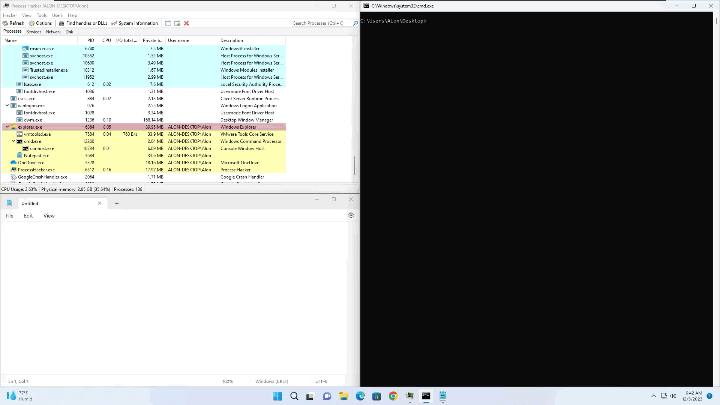The width and height of the screenshot is (720, 405).
Task: Click the find window and thread icon
Action: (177, 23)
